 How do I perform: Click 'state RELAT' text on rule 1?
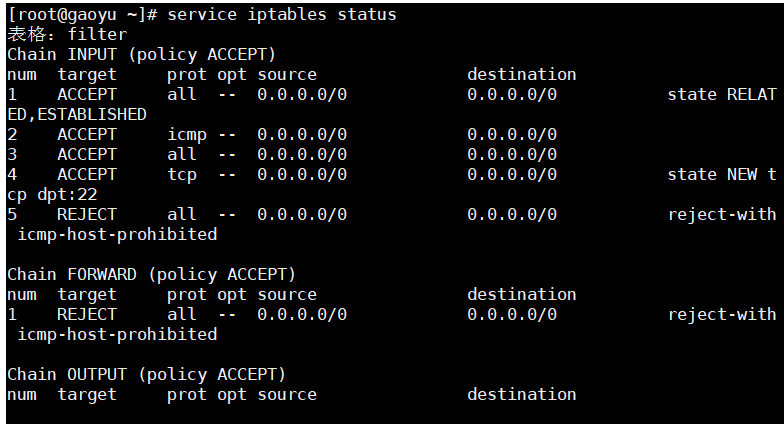(x=722, y=94)
